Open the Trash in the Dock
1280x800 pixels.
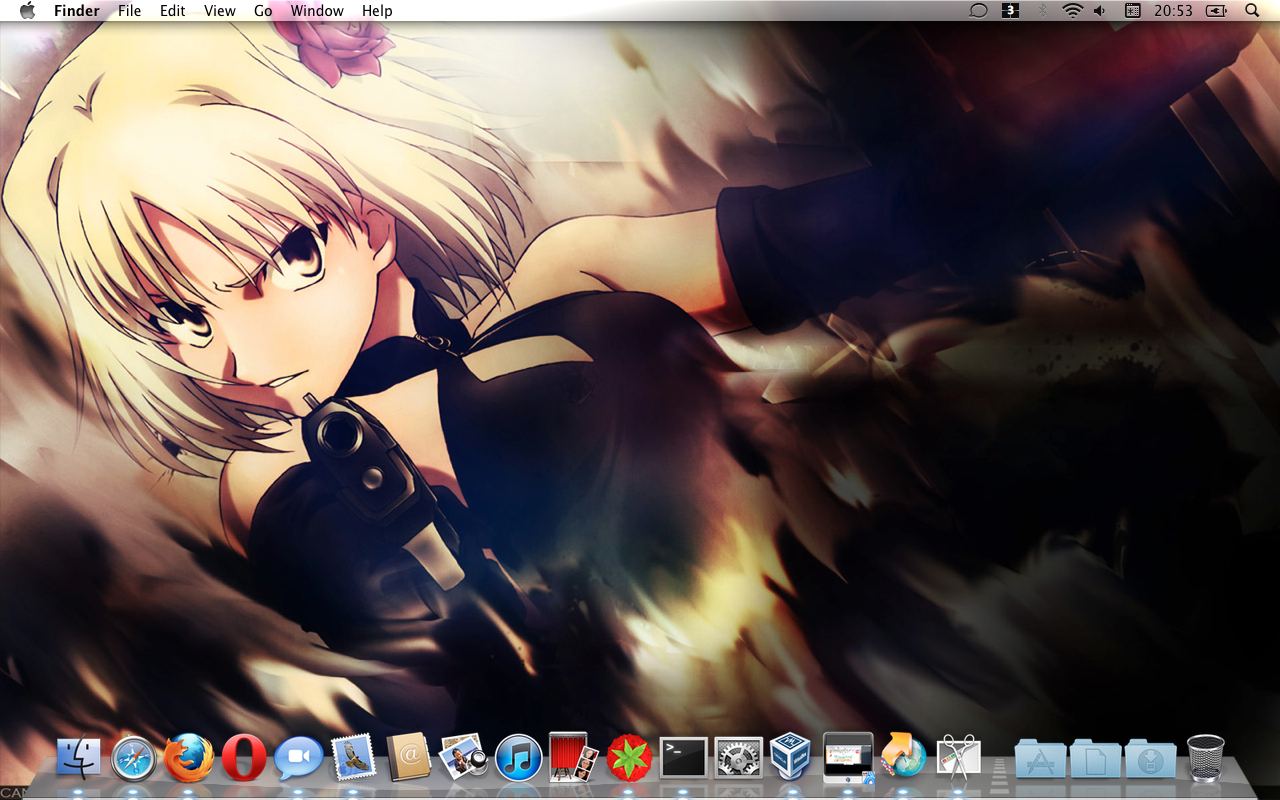1205,758
